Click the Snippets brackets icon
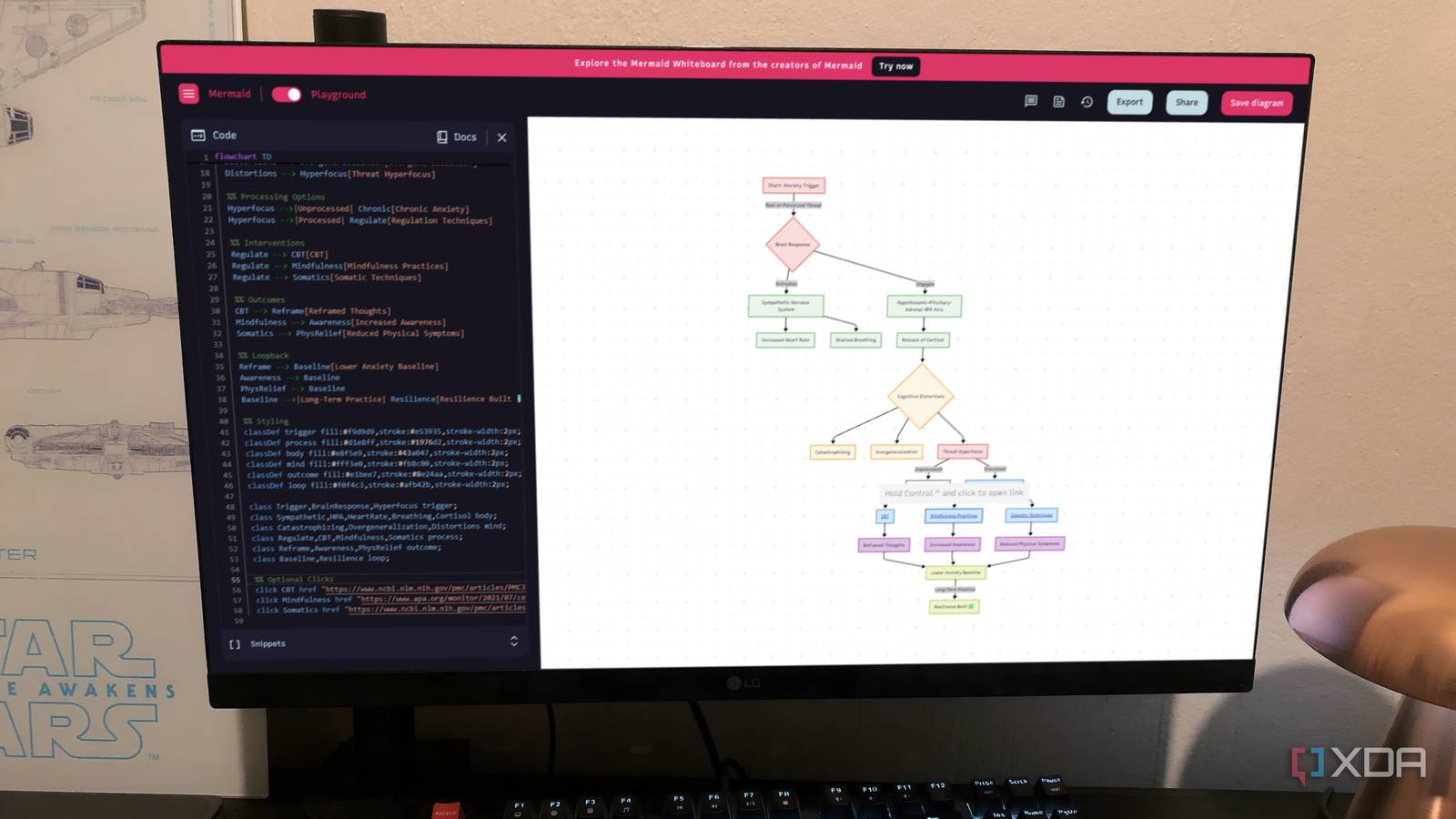 click(235, 643)
